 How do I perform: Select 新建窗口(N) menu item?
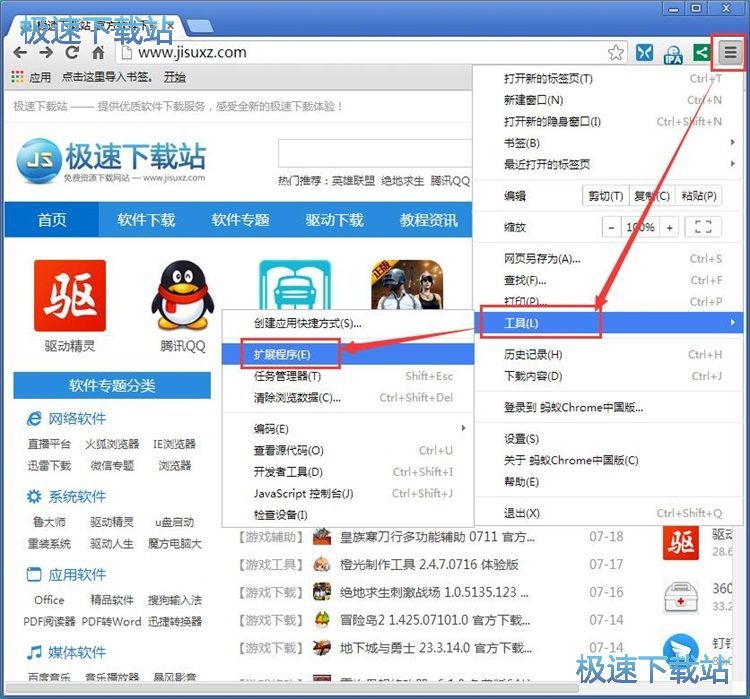point(608,100)
